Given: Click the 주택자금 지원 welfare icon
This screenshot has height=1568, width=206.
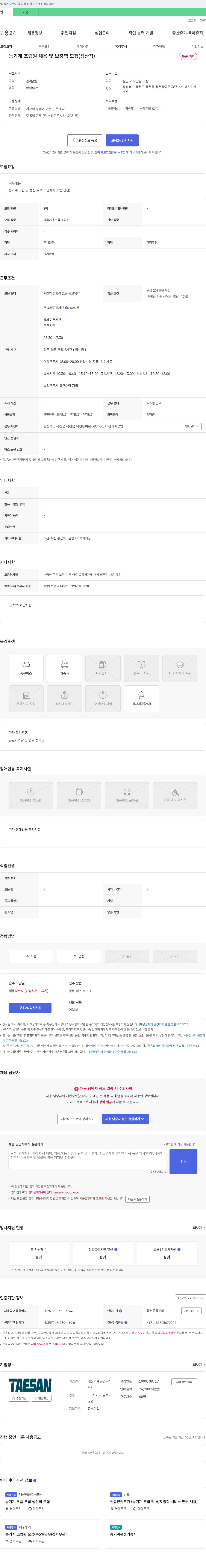Looking at the screenshot, I should [x=26, y=699].
